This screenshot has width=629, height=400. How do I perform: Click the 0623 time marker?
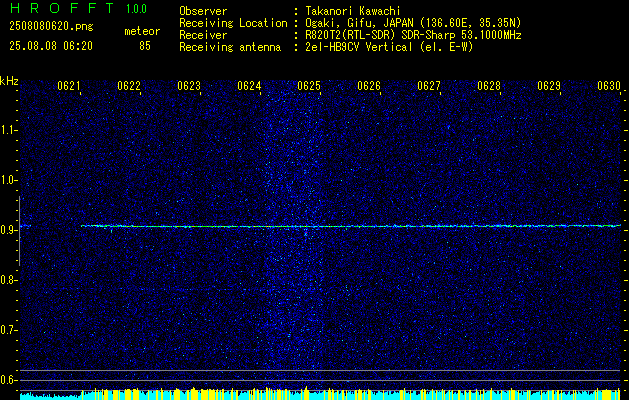point(189,86)
